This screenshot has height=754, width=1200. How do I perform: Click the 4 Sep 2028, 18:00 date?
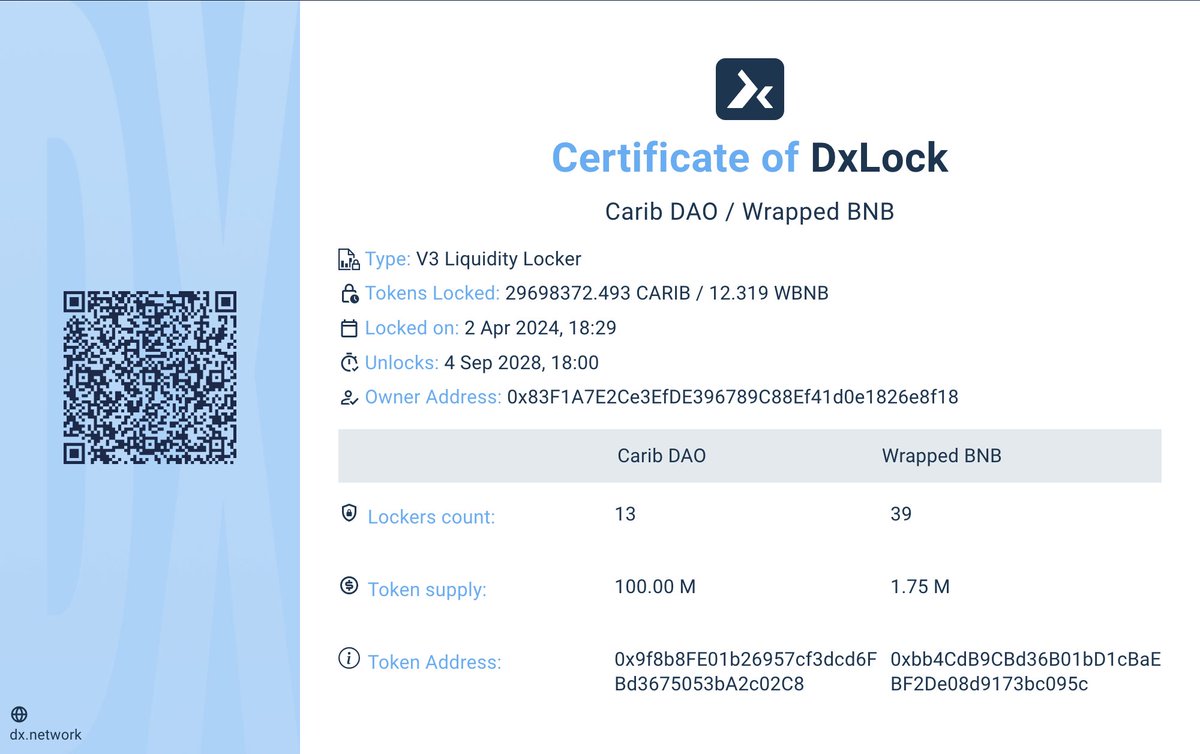[x=522, y=362]
